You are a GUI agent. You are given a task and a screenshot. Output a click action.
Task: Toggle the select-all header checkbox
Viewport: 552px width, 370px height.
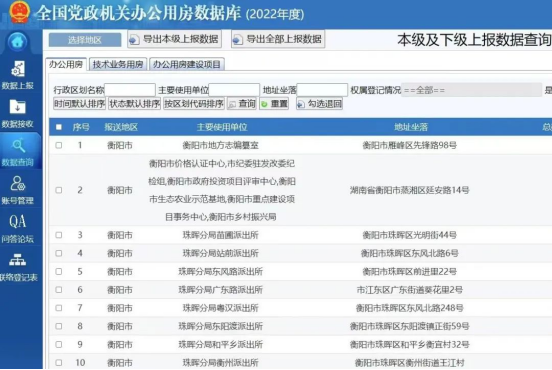click(59, 127)
